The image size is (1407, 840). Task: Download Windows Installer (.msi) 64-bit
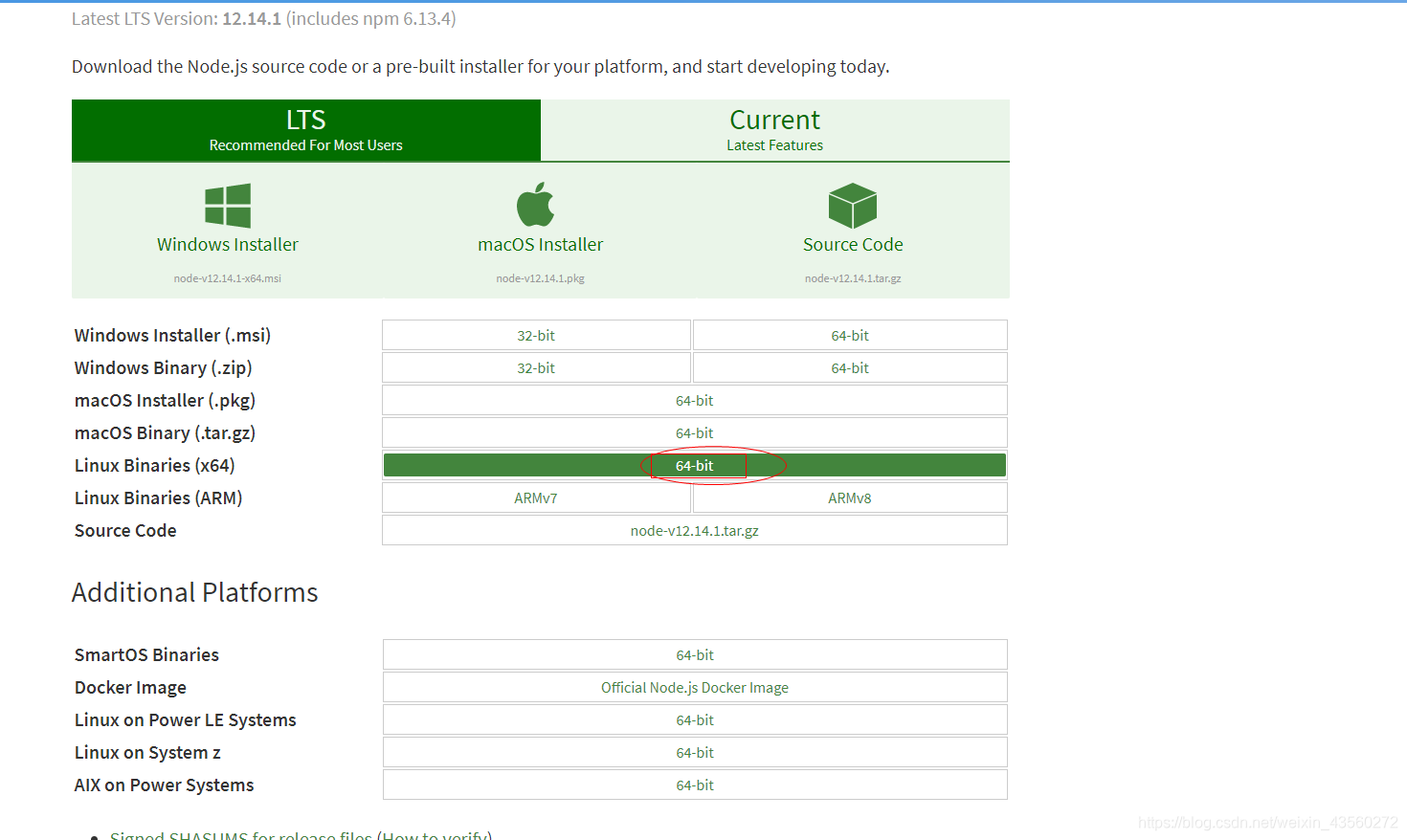[850, 336]
